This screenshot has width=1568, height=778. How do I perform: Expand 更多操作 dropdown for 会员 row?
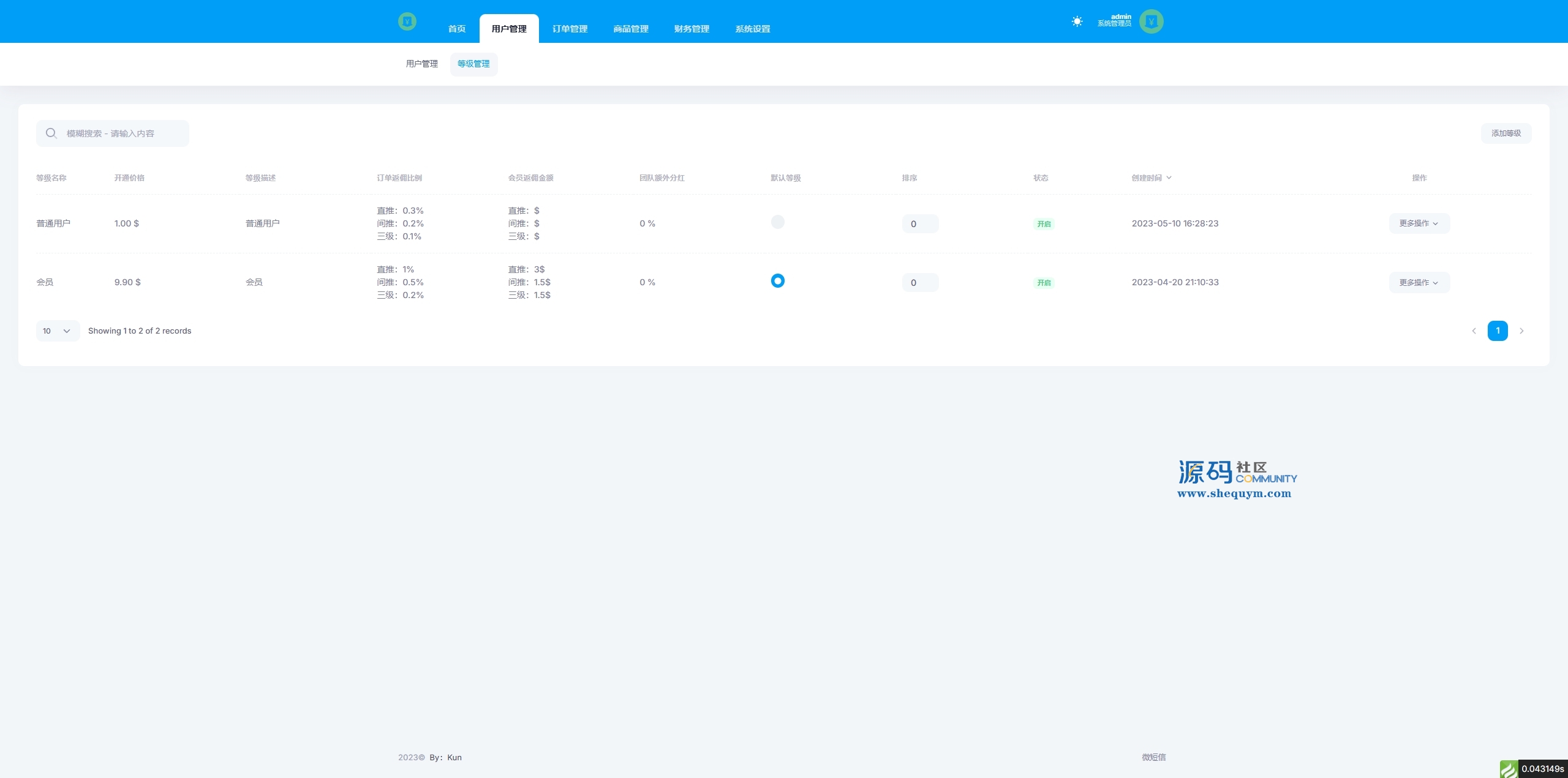coord(1419,282)
